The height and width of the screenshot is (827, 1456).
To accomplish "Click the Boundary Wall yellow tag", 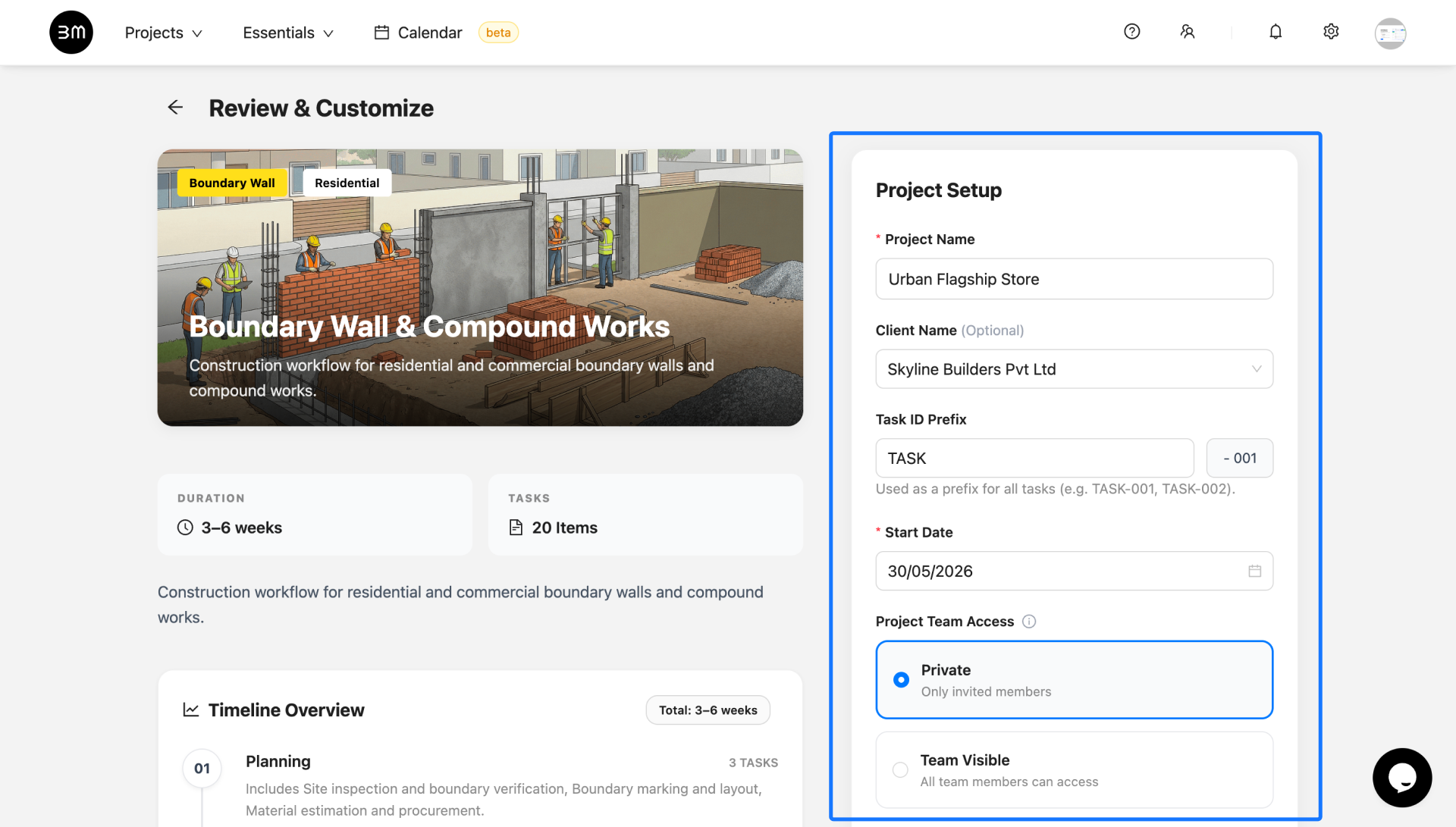I will point(232,183).
